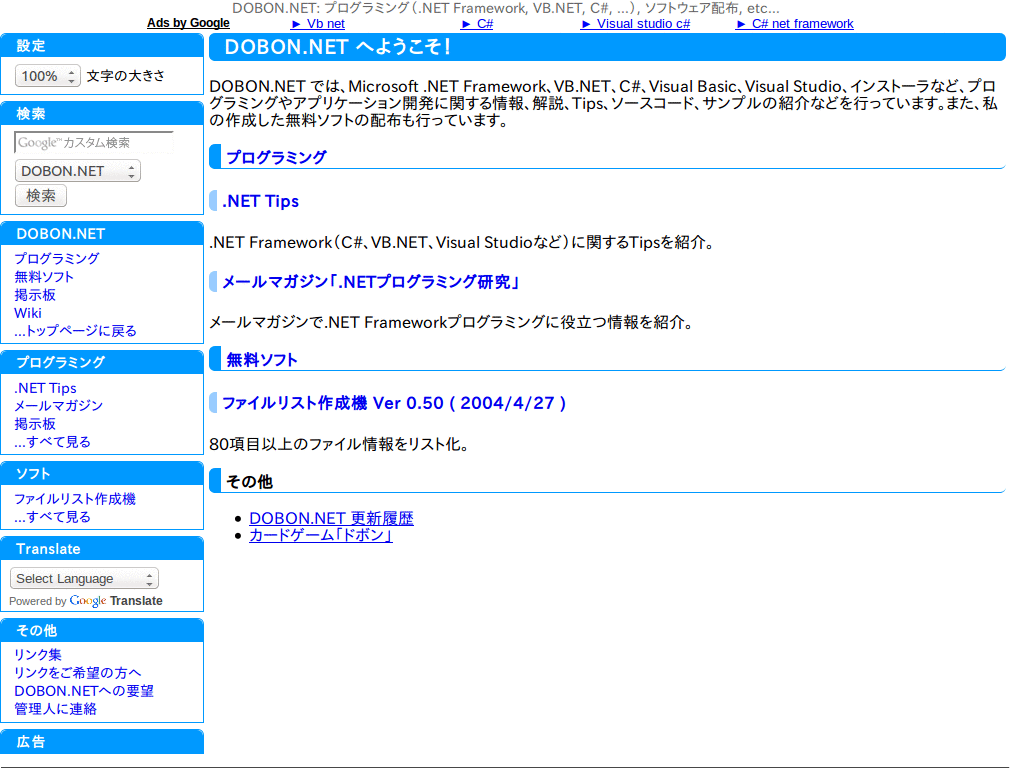
Task: Click …すべて見る under the ソフト section
Action: pos(52,517)
